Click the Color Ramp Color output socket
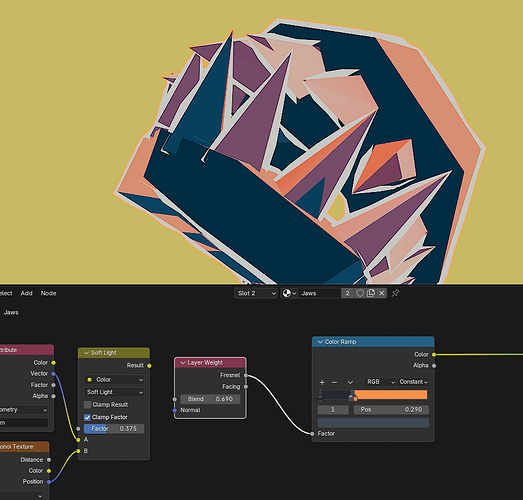Viewport: 523px width, 500px height. pos(434,355)
